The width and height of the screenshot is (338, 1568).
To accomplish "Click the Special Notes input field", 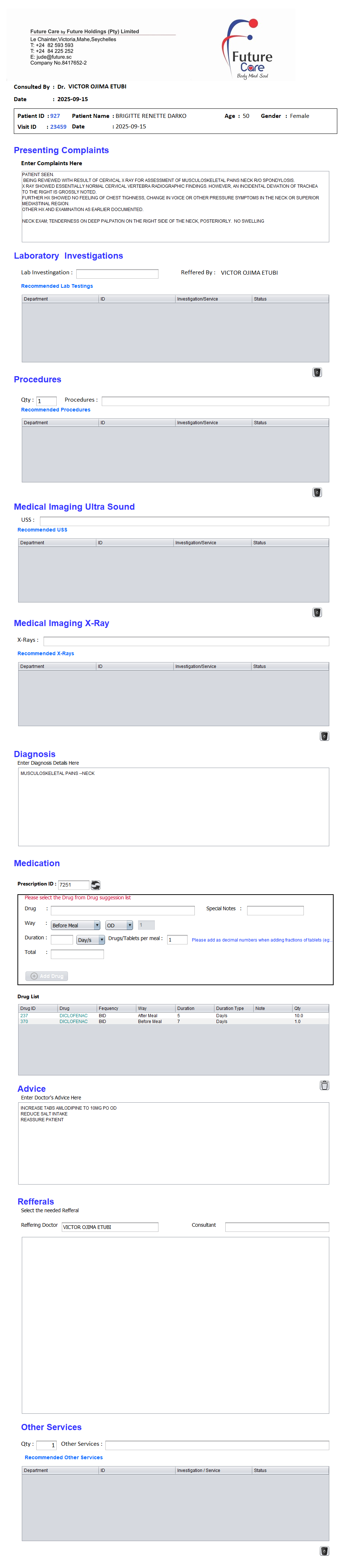I will (x=275, y=910).
